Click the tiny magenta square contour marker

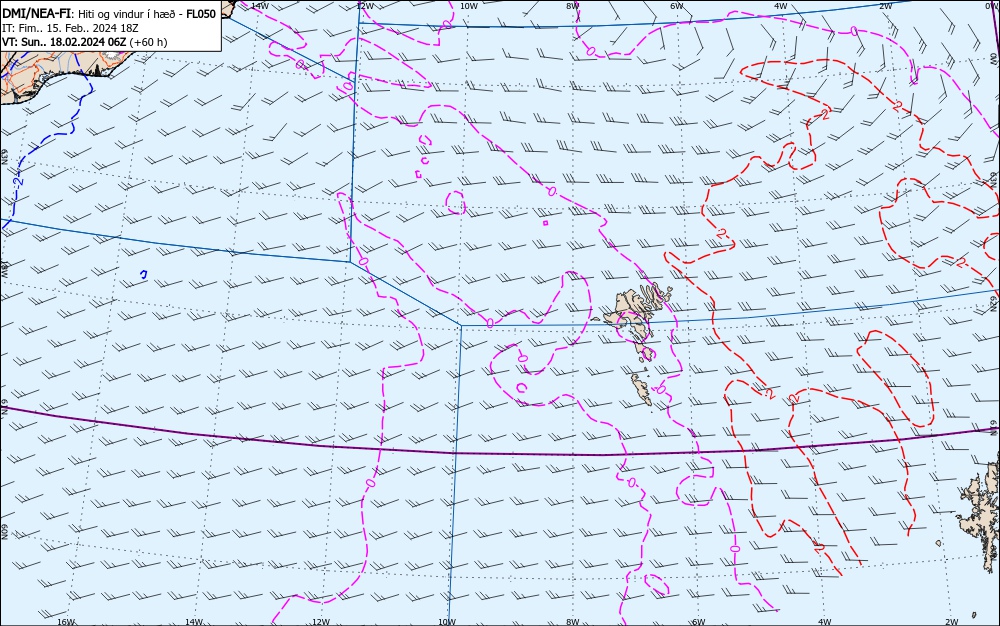(x=545, y=222)
